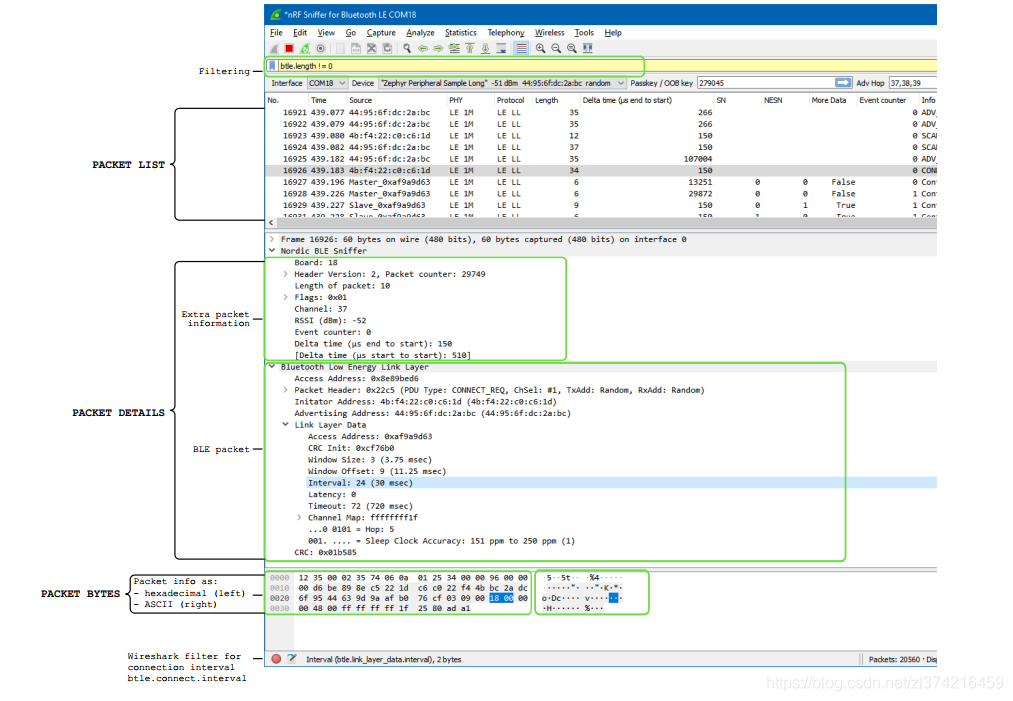Sort packets by the Source column header
The image size is (1013, 701).
[395, 100]
